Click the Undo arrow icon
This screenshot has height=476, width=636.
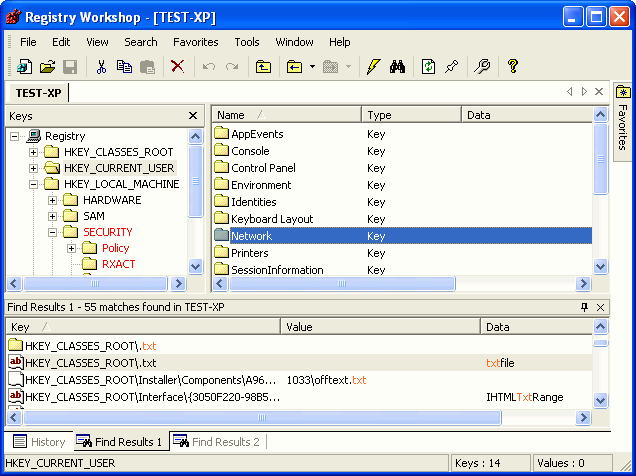(209, 66)
